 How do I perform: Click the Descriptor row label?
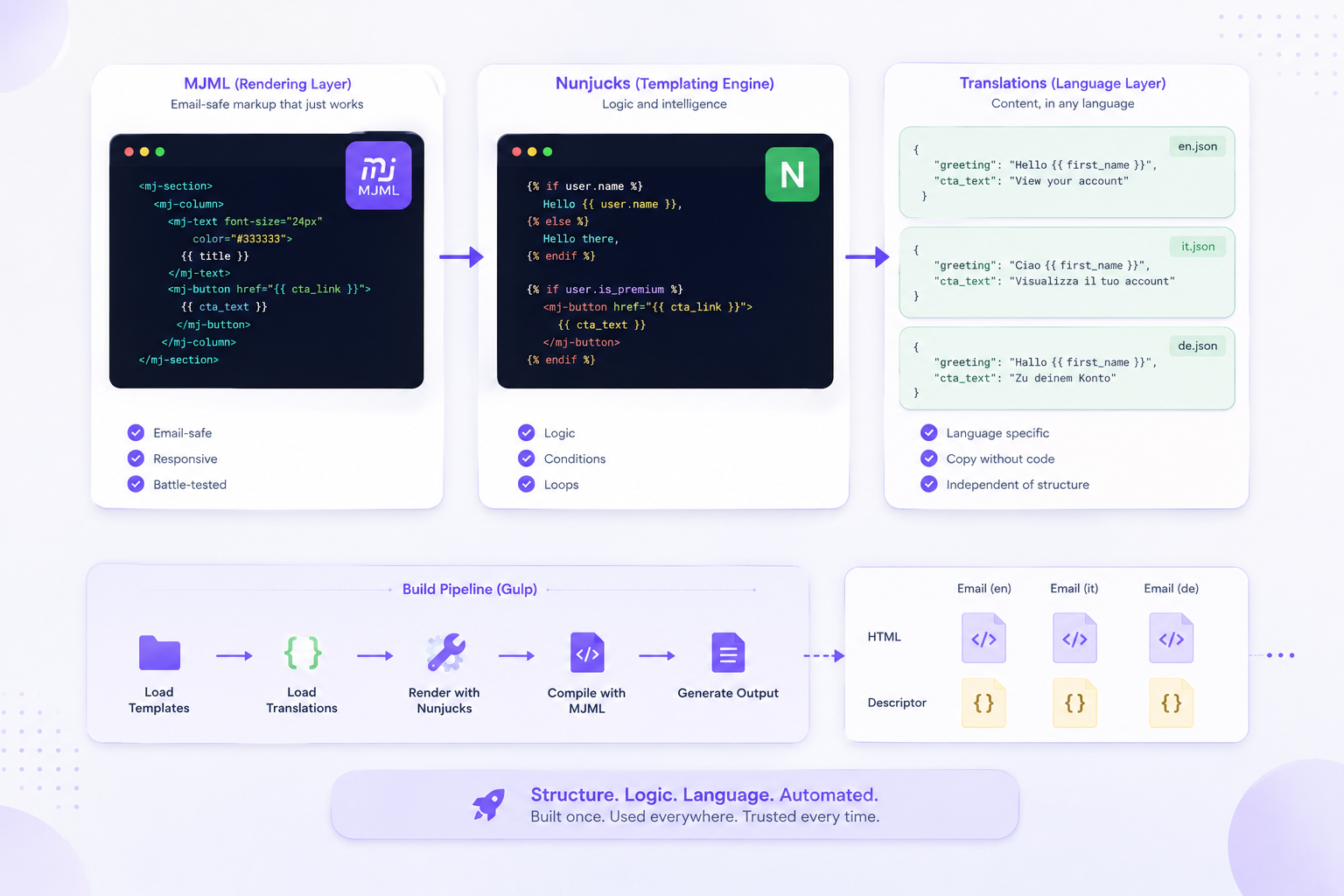[896, 703]
